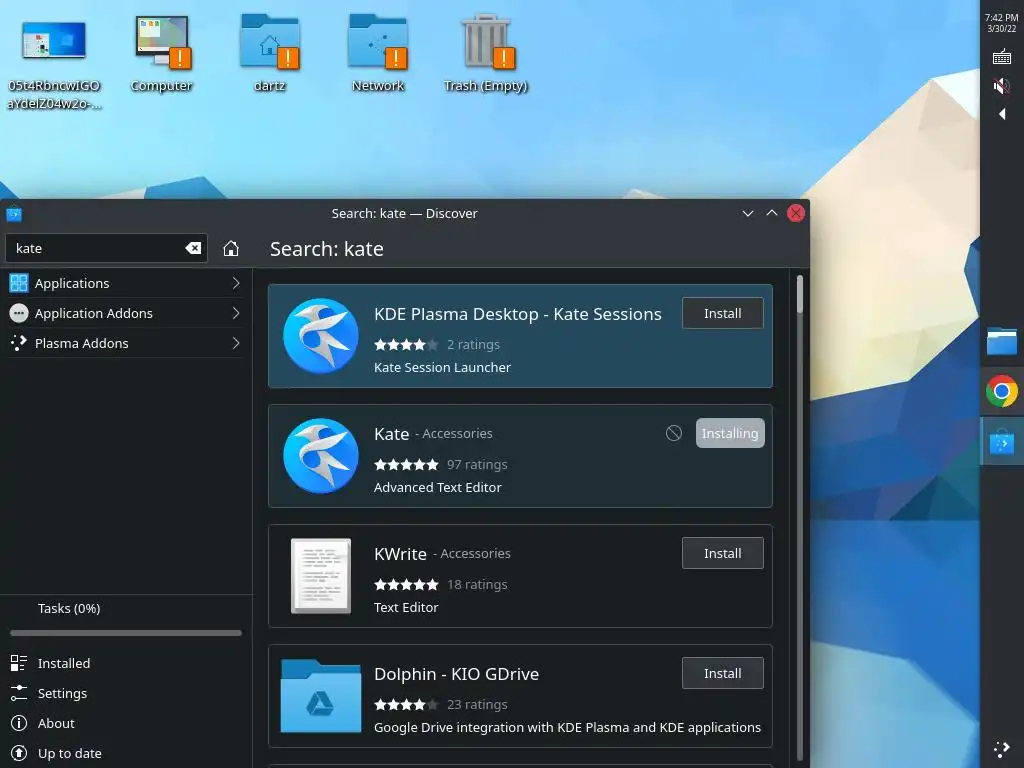
Task: Click the Discover window title icon
Action: tap(14, 214)
